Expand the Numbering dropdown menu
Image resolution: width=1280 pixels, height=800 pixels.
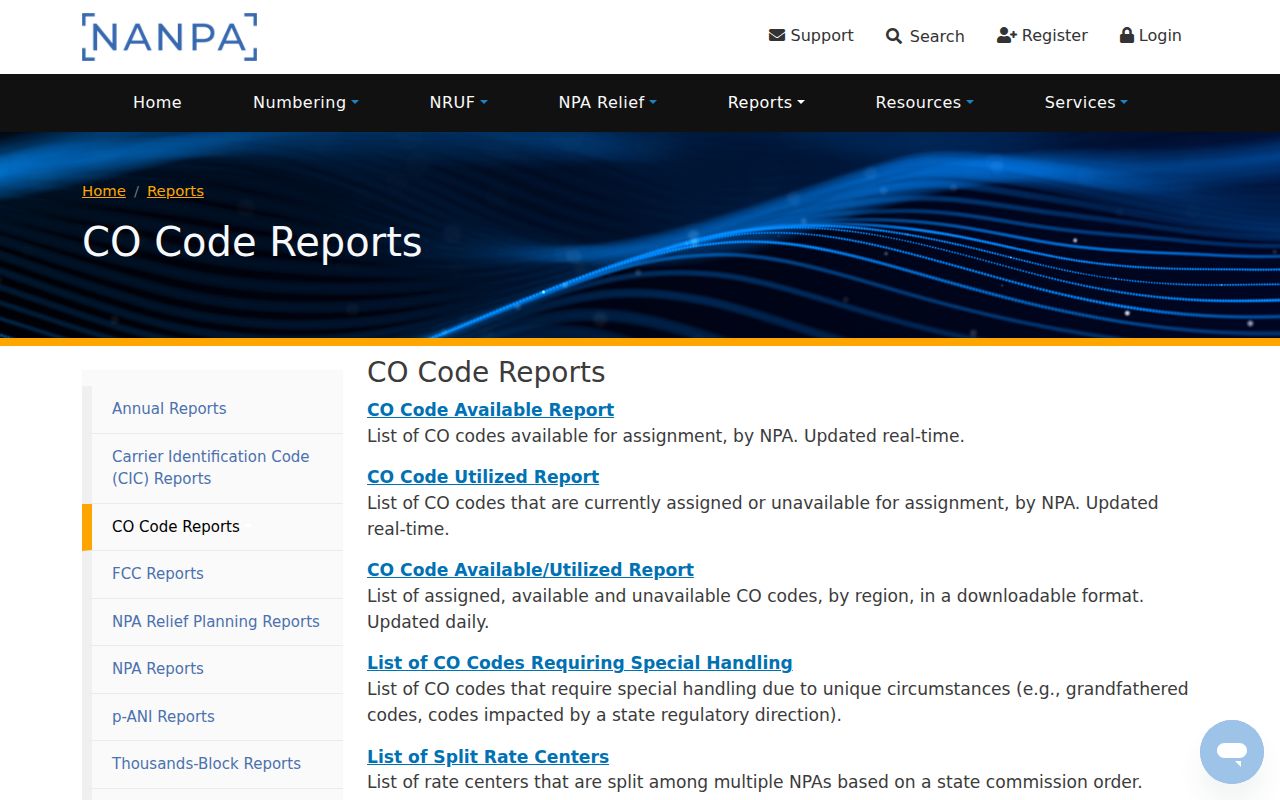(306, 102)
